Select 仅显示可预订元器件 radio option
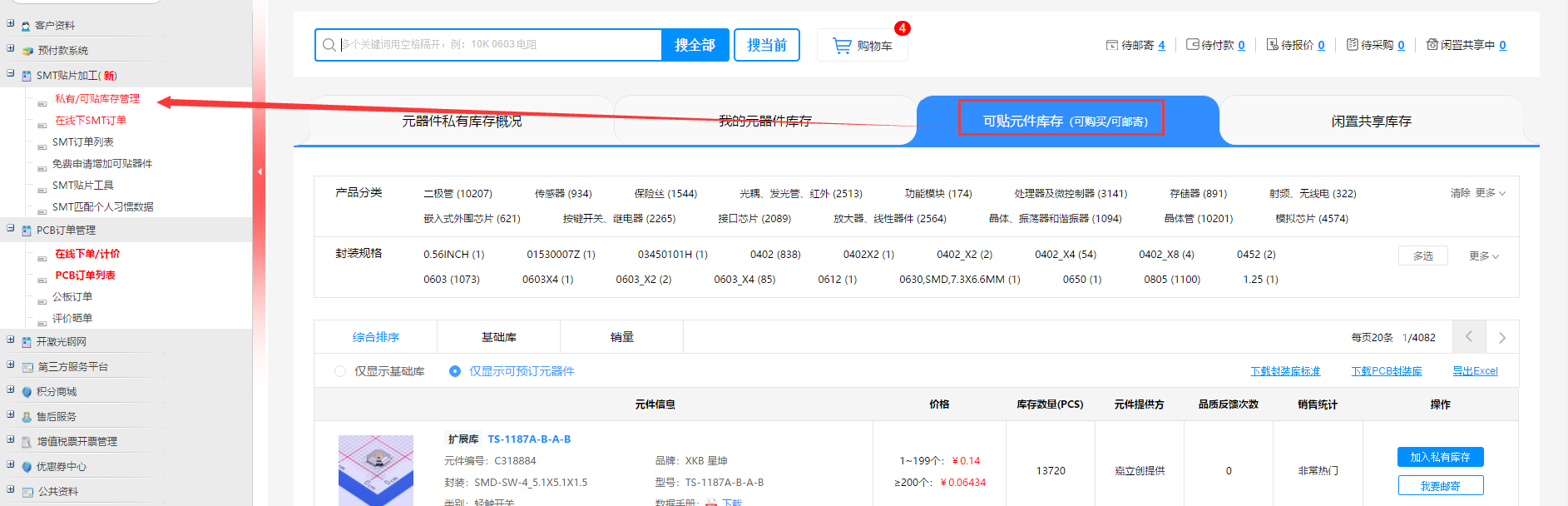This screenshot has width=1568, height=506. [455, 371]
